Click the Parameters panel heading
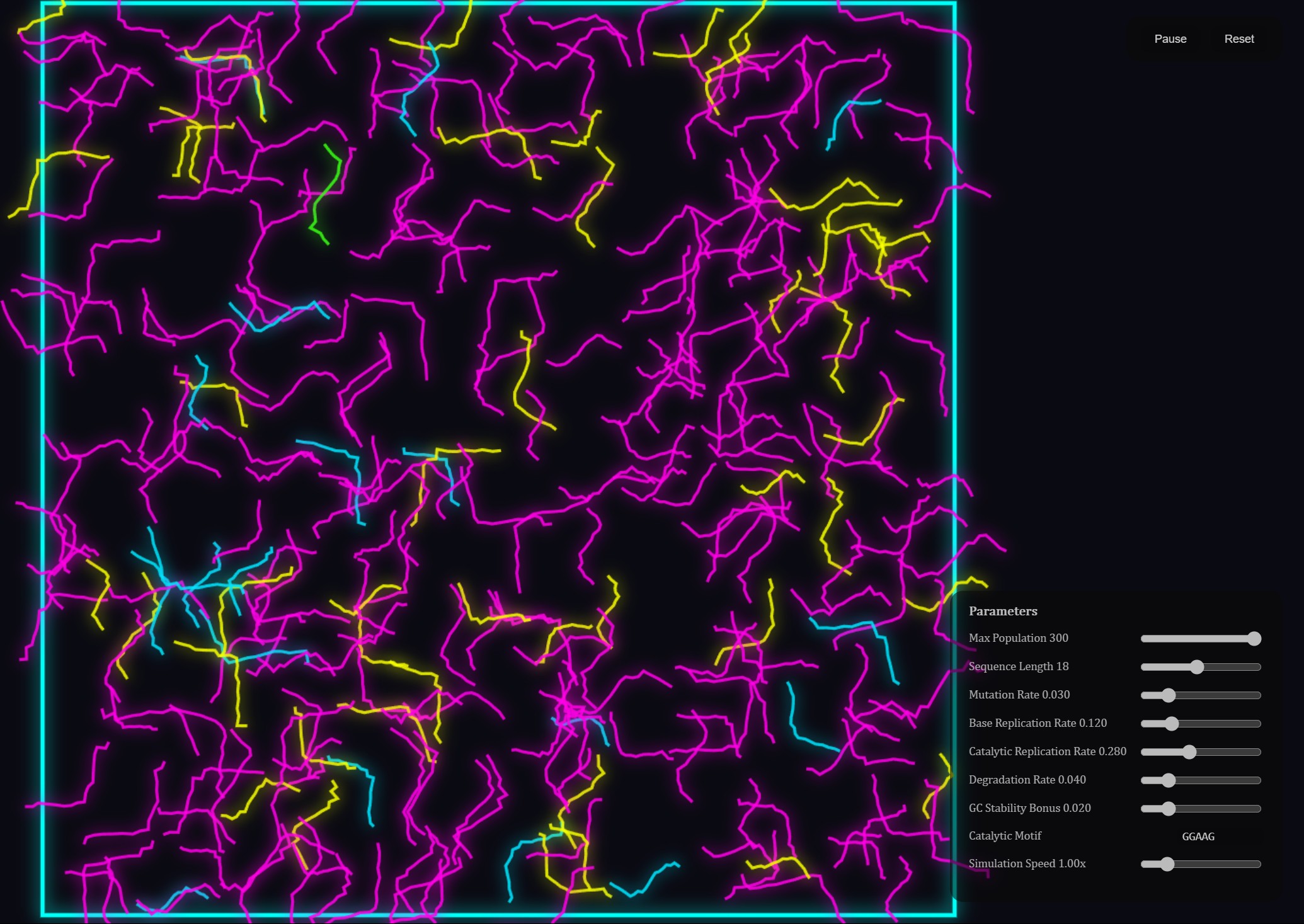Image resolution: width=1304 pixels, height=924 pixels. pyautogui.click(x=1002, y=611)
